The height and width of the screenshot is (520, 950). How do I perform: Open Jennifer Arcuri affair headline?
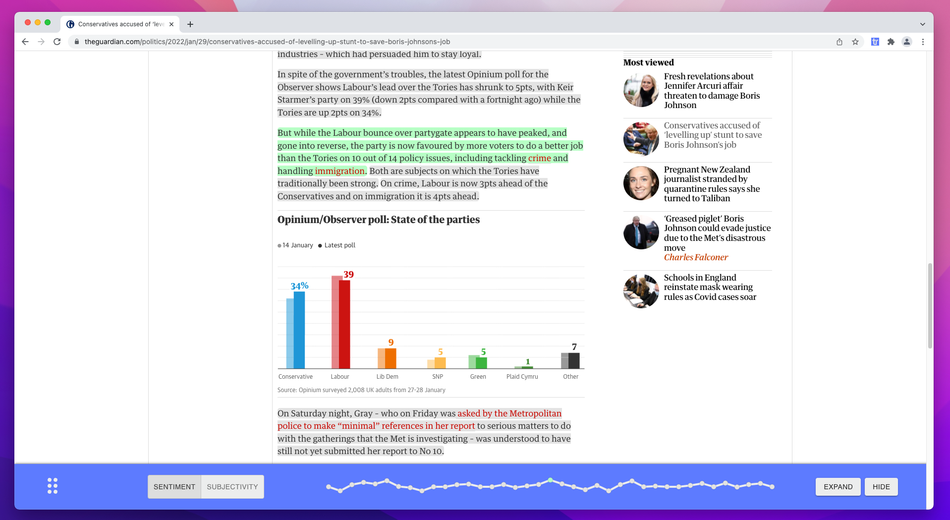pos(711,90)
